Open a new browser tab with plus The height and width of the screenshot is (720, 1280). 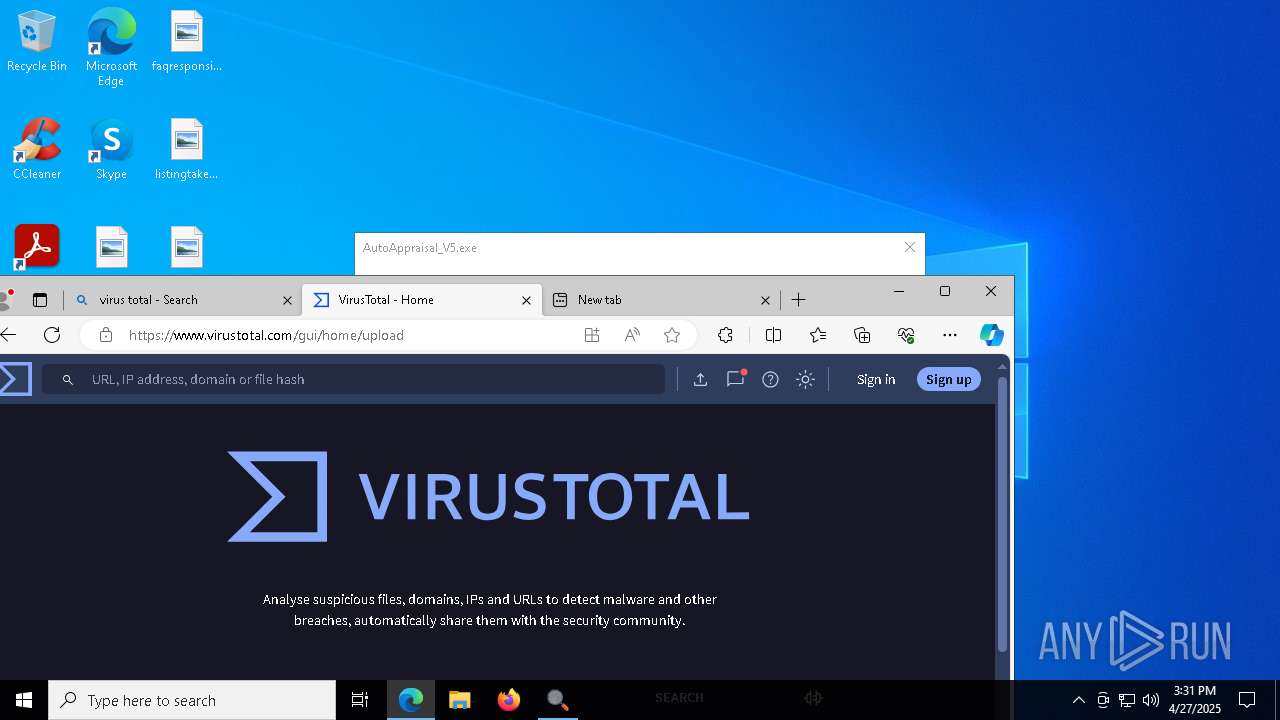tap(798, 300)
